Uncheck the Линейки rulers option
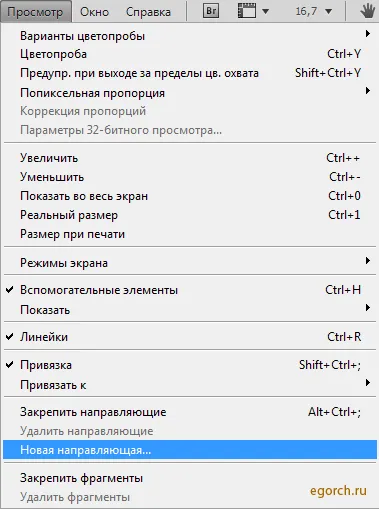379x509 pixels. tap(190, 337)
